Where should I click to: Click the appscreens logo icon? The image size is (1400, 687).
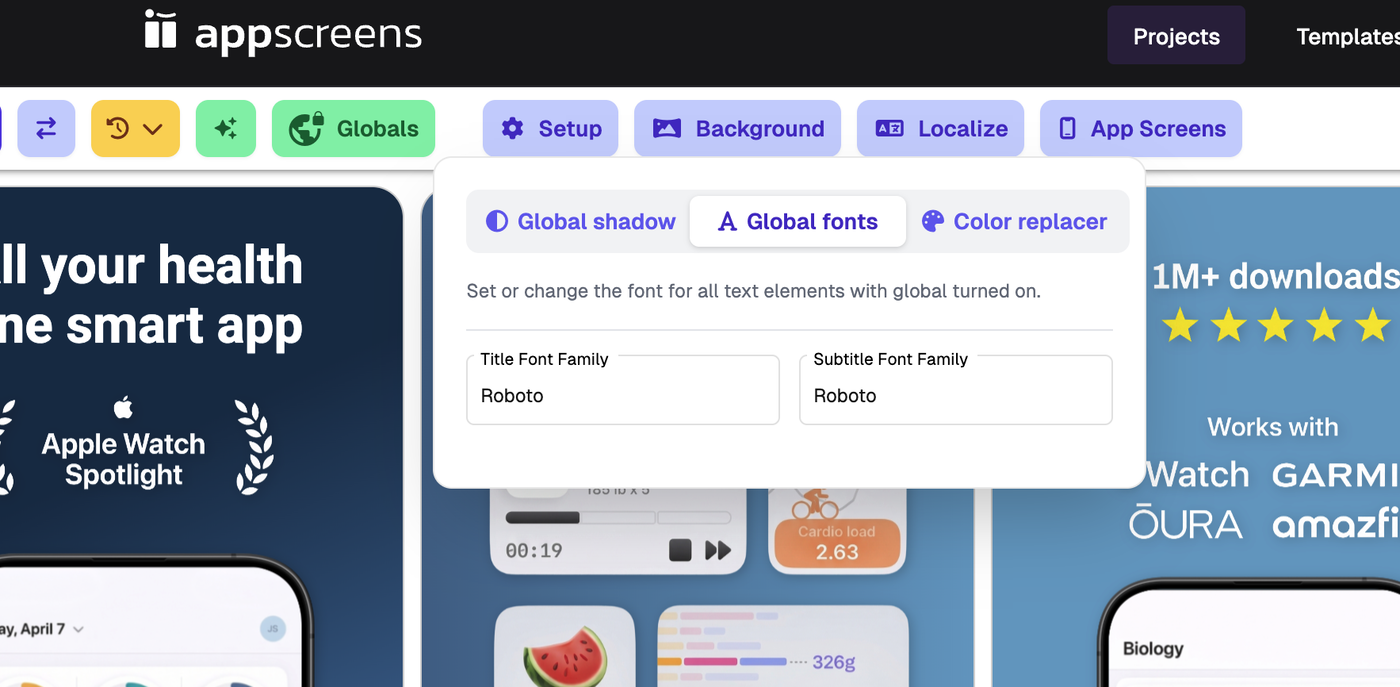(x=160, y=30)
